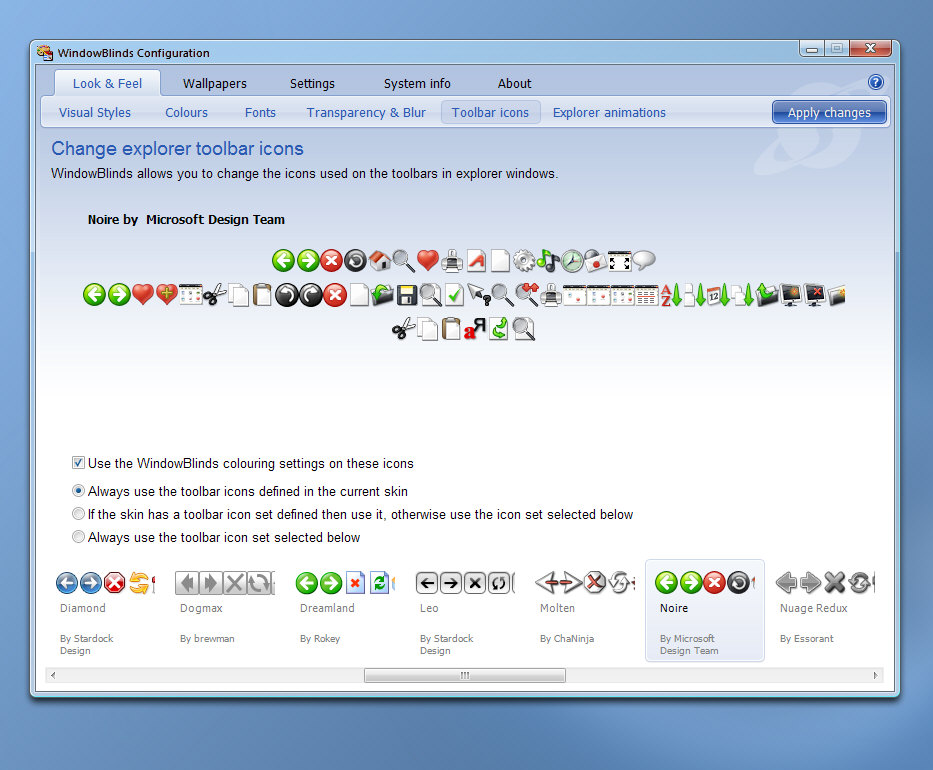Click the floppy disk save icon

point(407,295)
